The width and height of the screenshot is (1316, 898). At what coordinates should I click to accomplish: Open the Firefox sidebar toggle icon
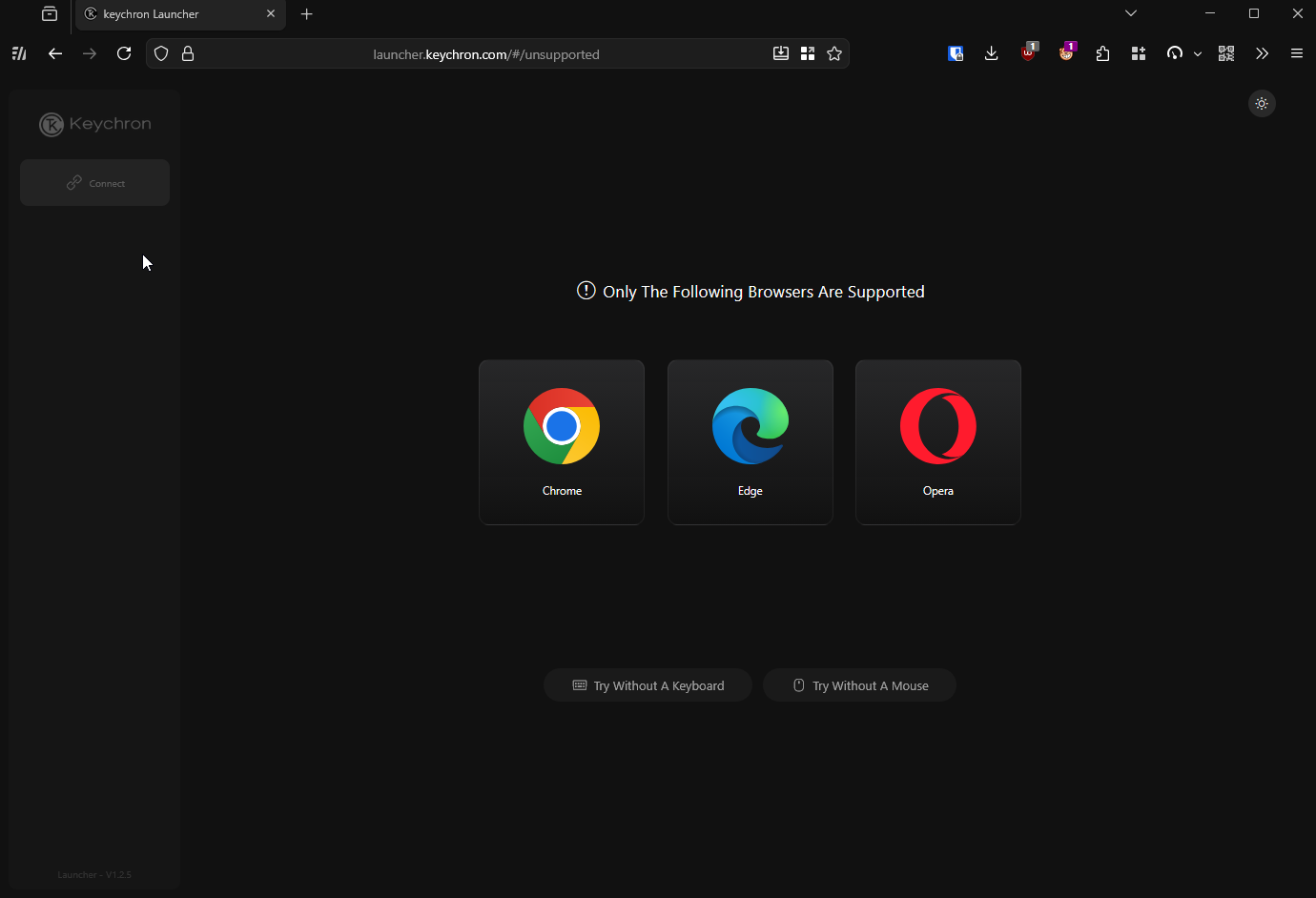19,53
